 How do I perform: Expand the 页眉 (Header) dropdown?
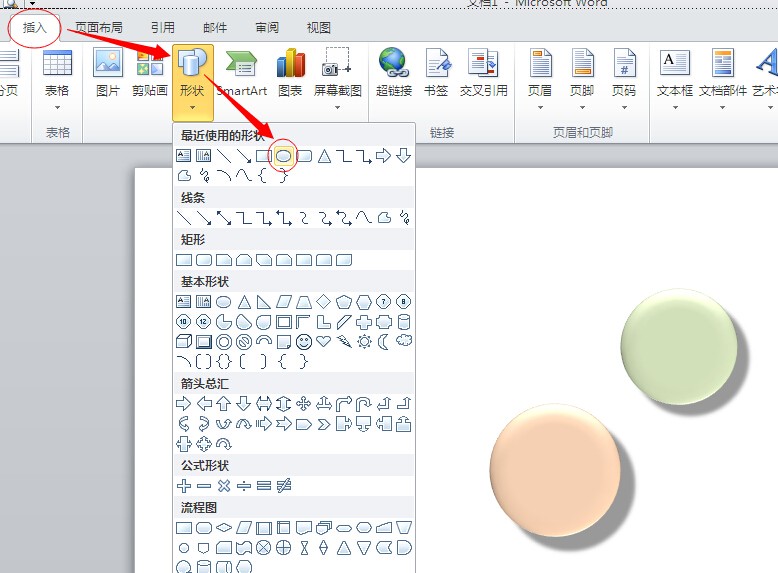(x=540, y=73)
